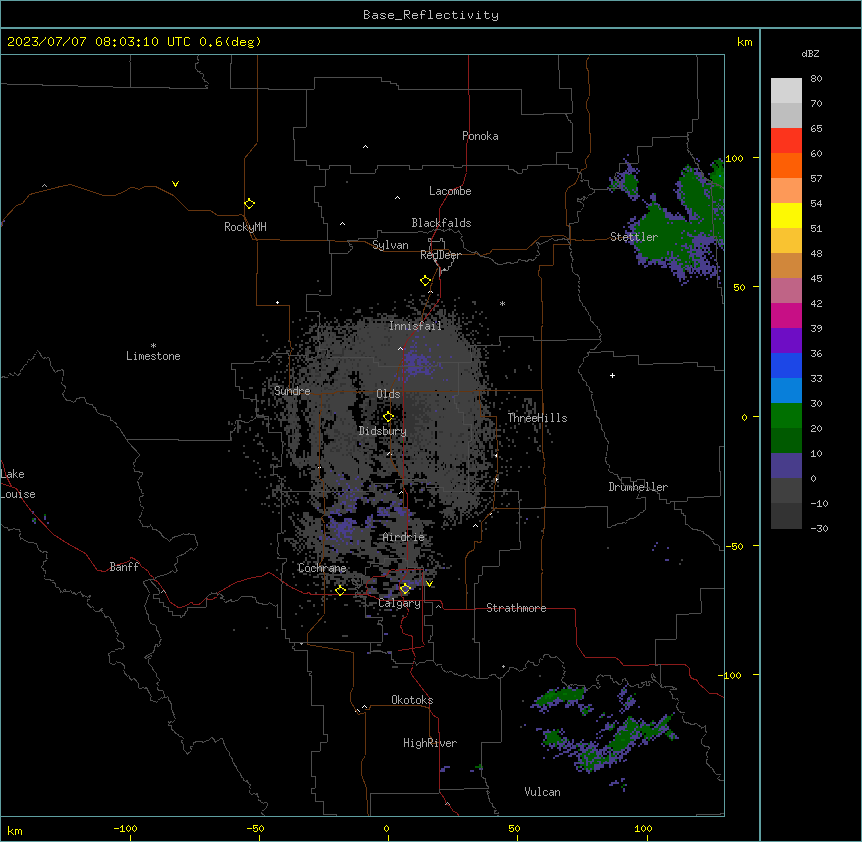The width and height of the screenshot is (862, 842).
Task: Click the green radar echo near Stettler
Action: (x=660, y=236)
